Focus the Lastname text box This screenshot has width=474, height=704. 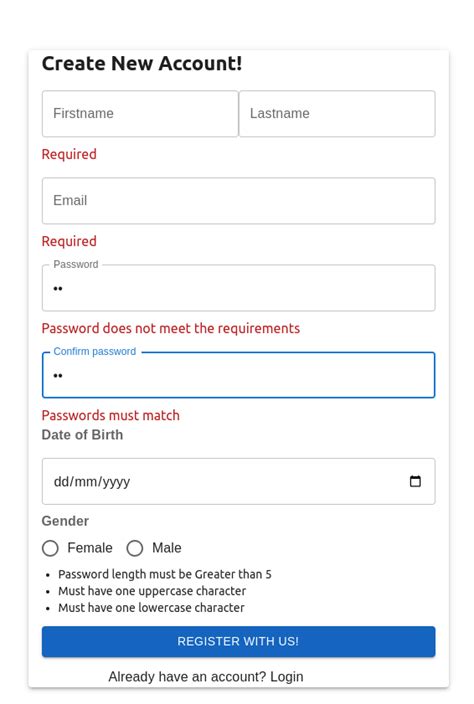point(337,114)
